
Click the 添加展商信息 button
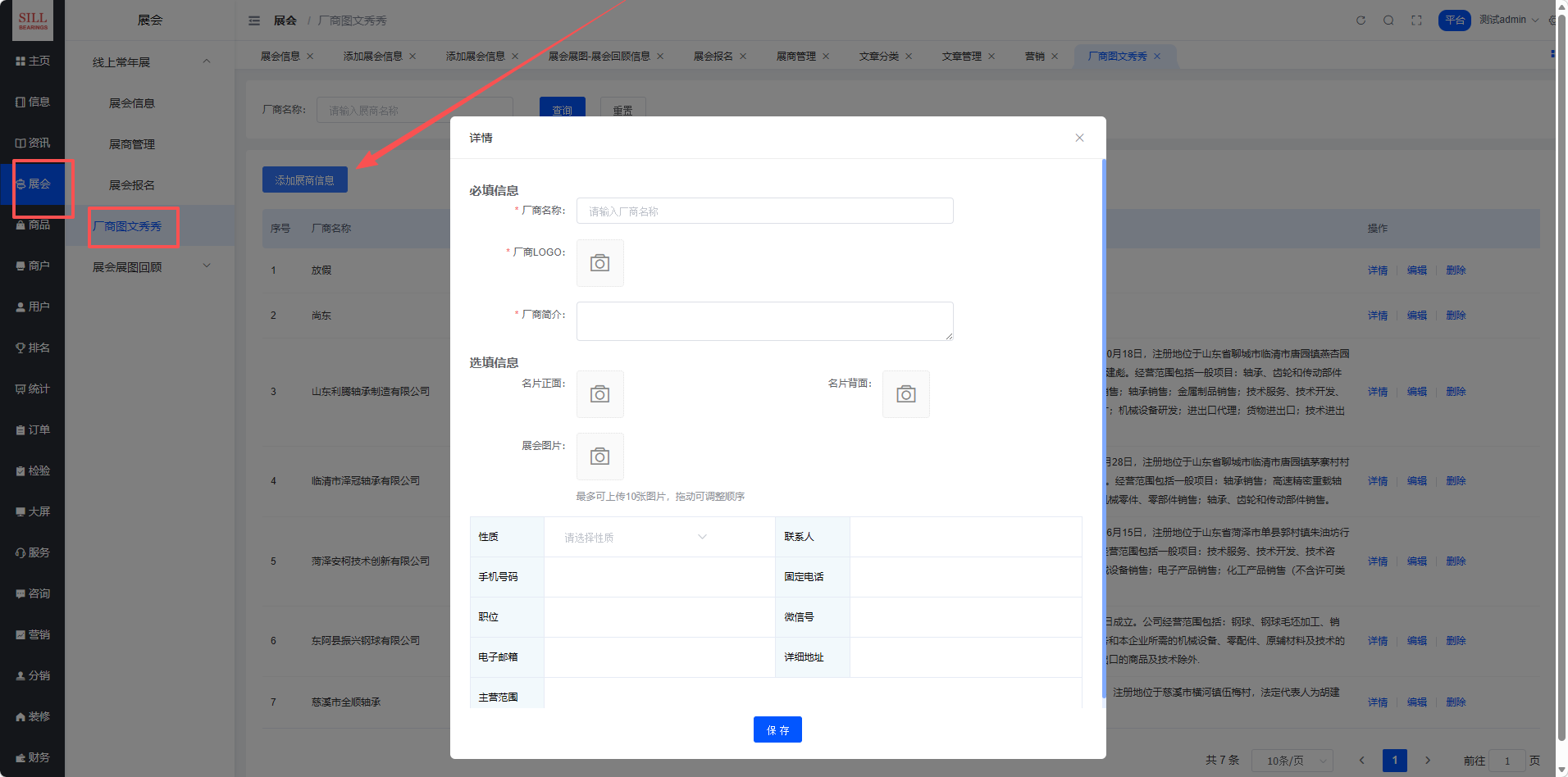304,180
